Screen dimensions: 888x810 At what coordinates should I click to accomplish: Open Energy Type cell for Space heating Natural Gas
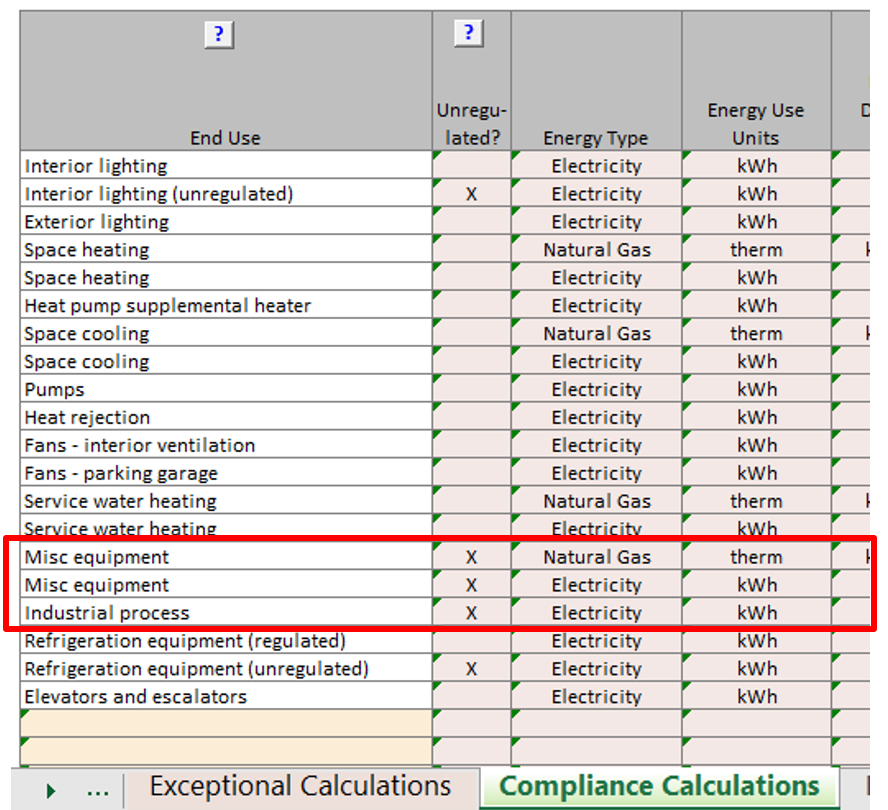tap(596, 250)
